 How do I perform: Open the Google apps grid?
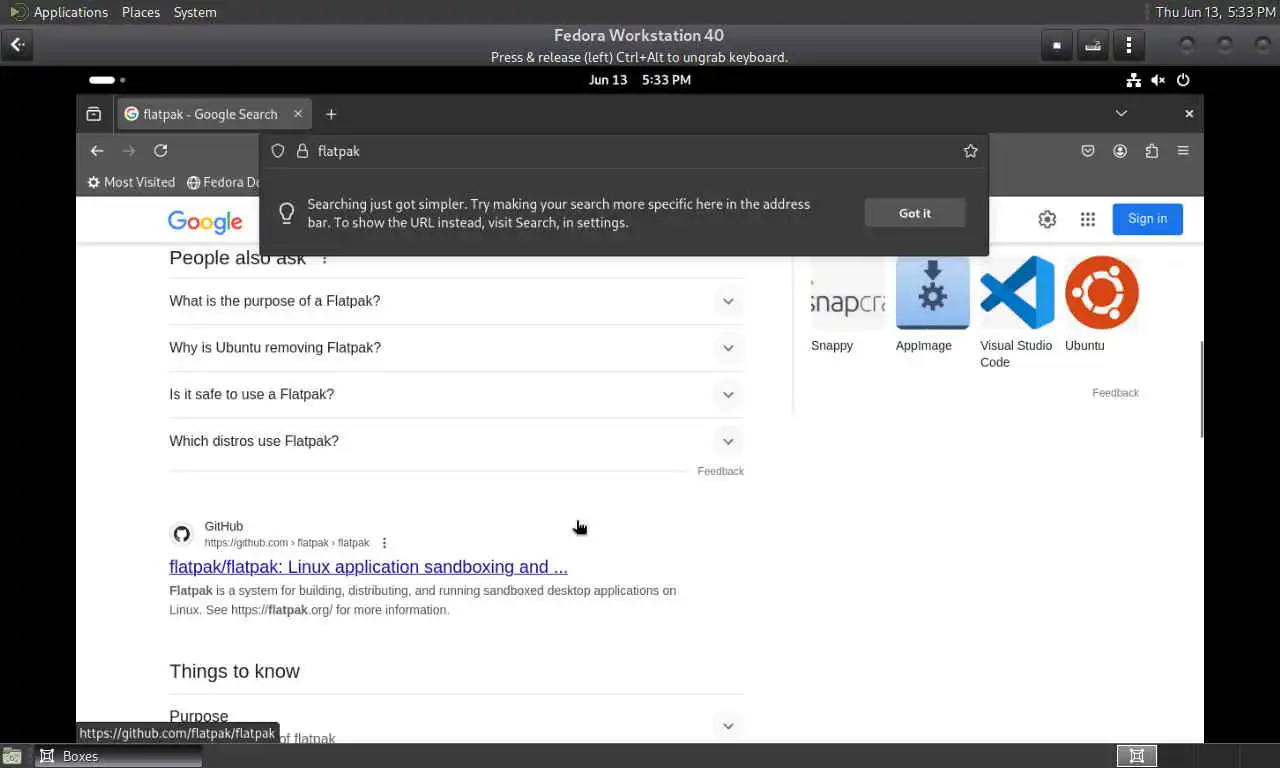click(1088, 219)
